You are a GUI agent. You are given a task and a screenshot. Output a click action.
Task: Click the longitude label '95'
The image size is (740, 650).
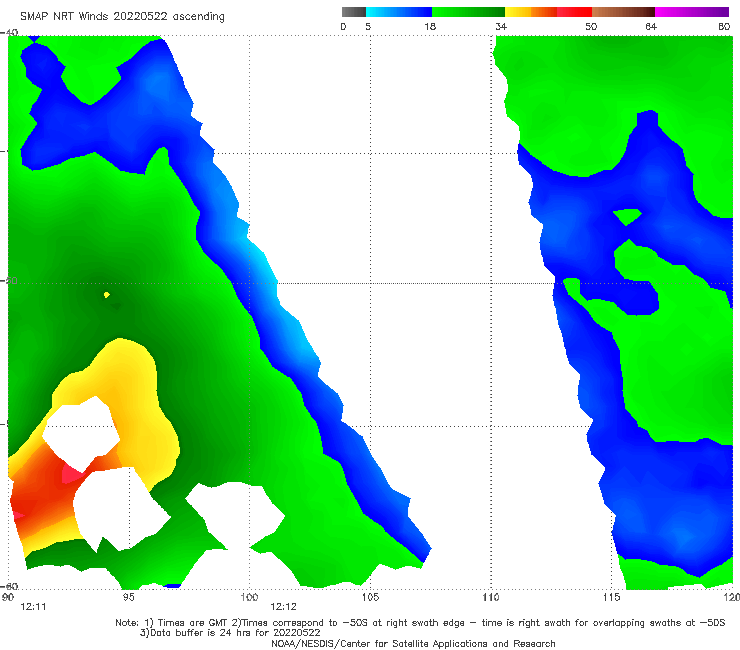[128, 597]
